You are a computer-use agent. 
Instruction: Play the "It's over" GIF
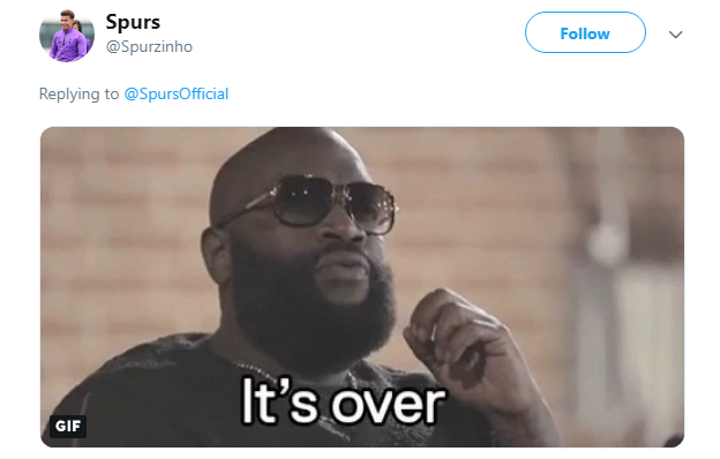362,287
